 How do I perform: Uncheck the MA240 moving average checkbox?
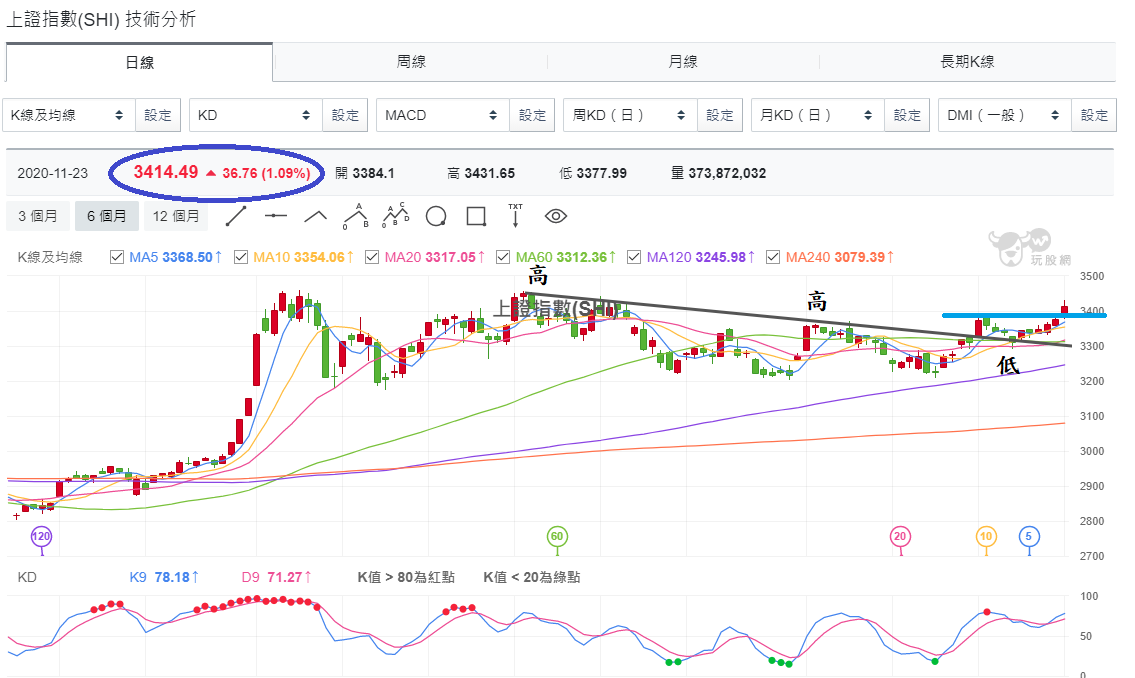(773, 257)
